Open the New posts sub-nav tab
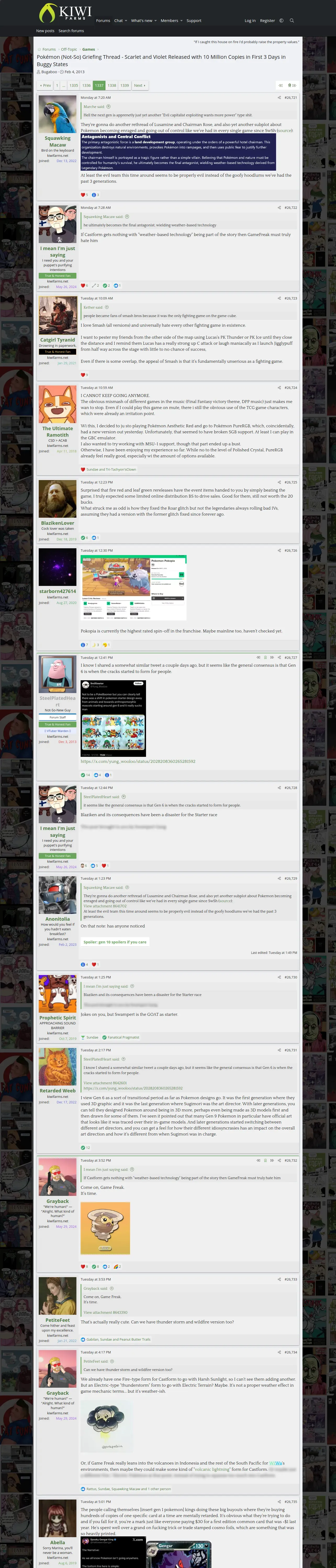The height and width of the screenshot is (1568, 336). [x=45, y=30]
